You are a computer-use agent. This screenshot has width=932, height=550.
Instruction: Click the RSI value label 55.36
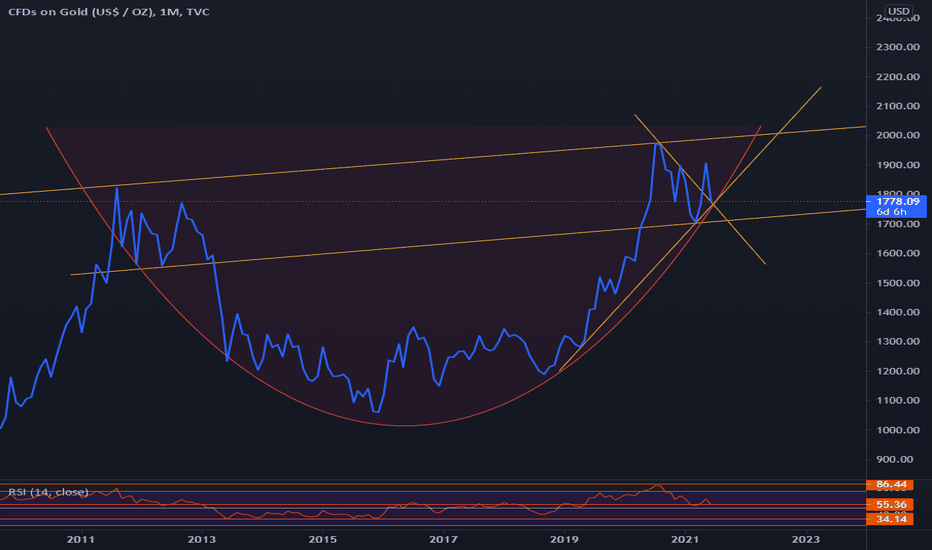tap(891, 505)
